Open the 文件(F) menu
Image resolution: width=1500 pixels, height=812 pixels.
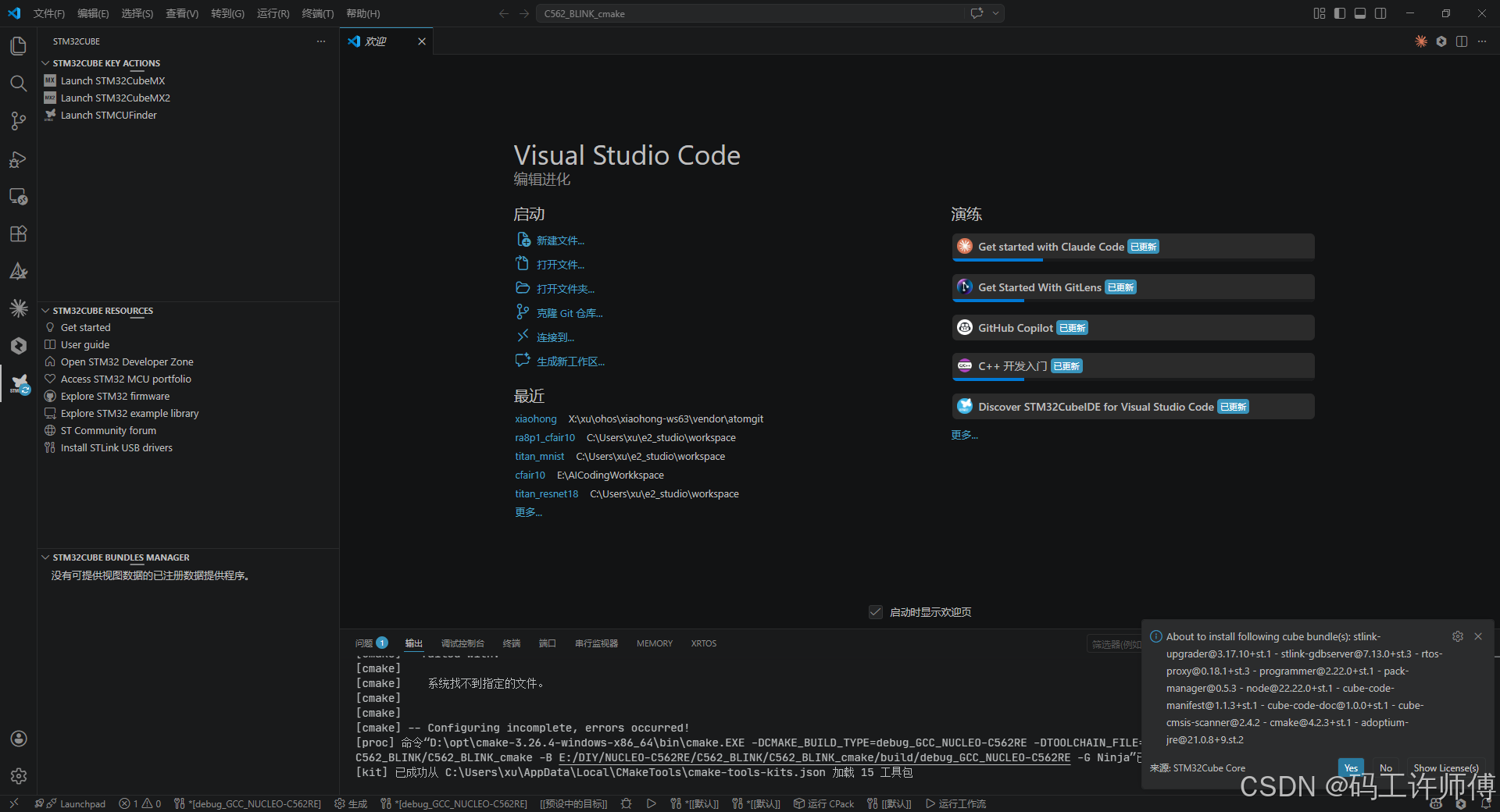tap(49, 13)
